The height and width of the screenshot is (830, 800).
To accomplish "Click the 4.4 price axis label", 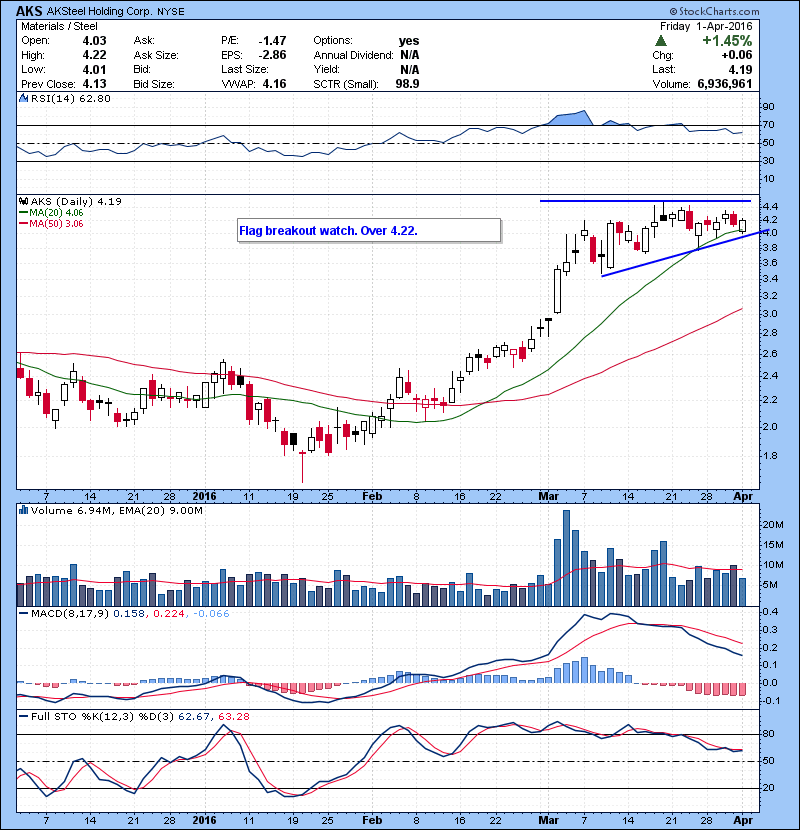I will point(770,206).
